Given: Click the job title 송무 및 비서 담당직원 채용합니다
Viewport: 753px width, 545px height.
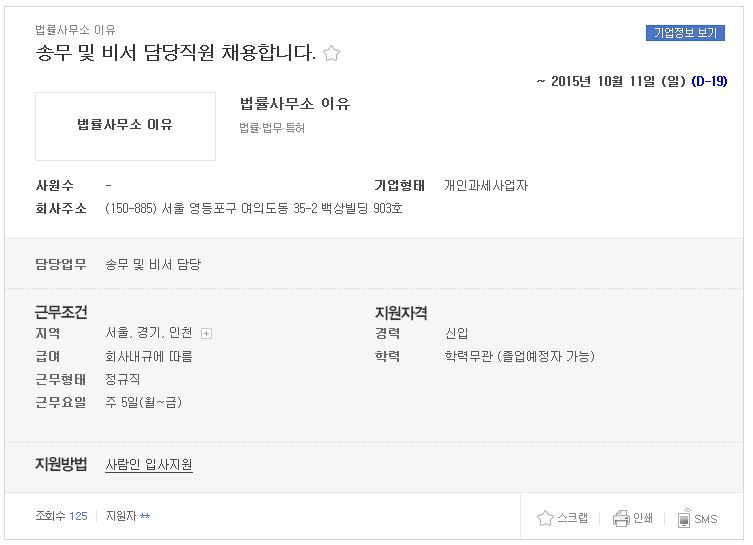Looking at the screenshot, I should [176, 52].
